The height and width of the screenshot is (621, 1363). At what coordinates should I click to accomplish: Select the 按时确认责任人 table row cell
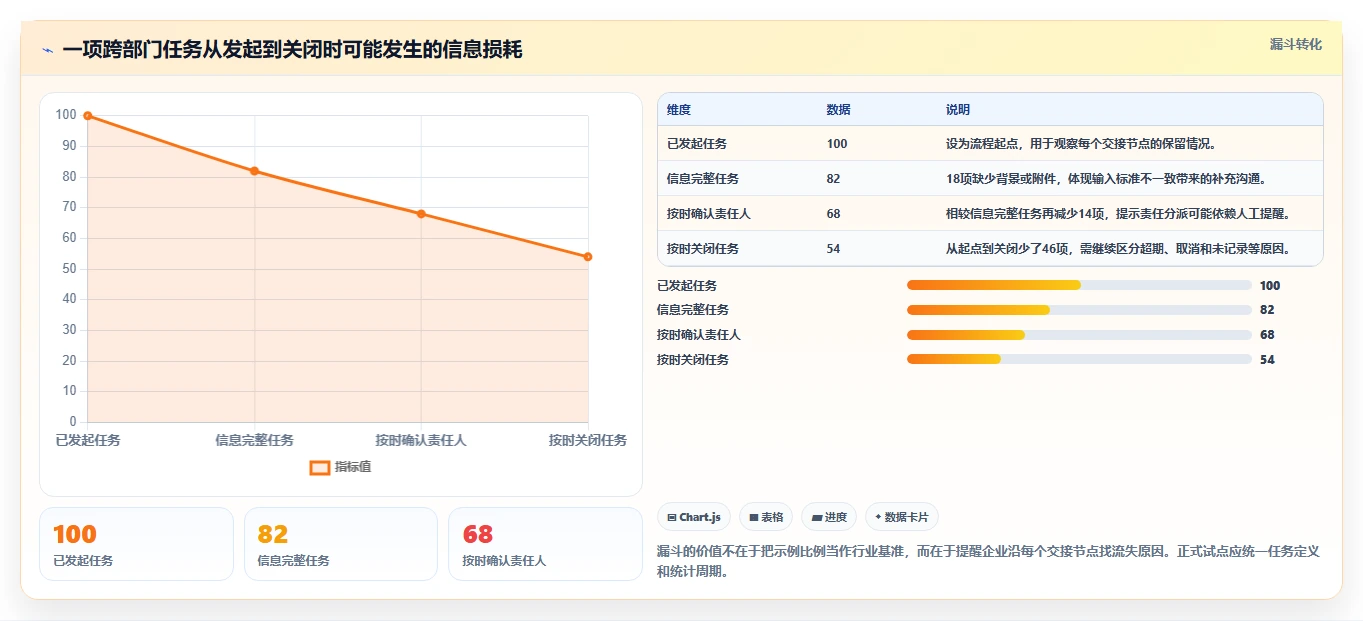click(x=709, y=214)
